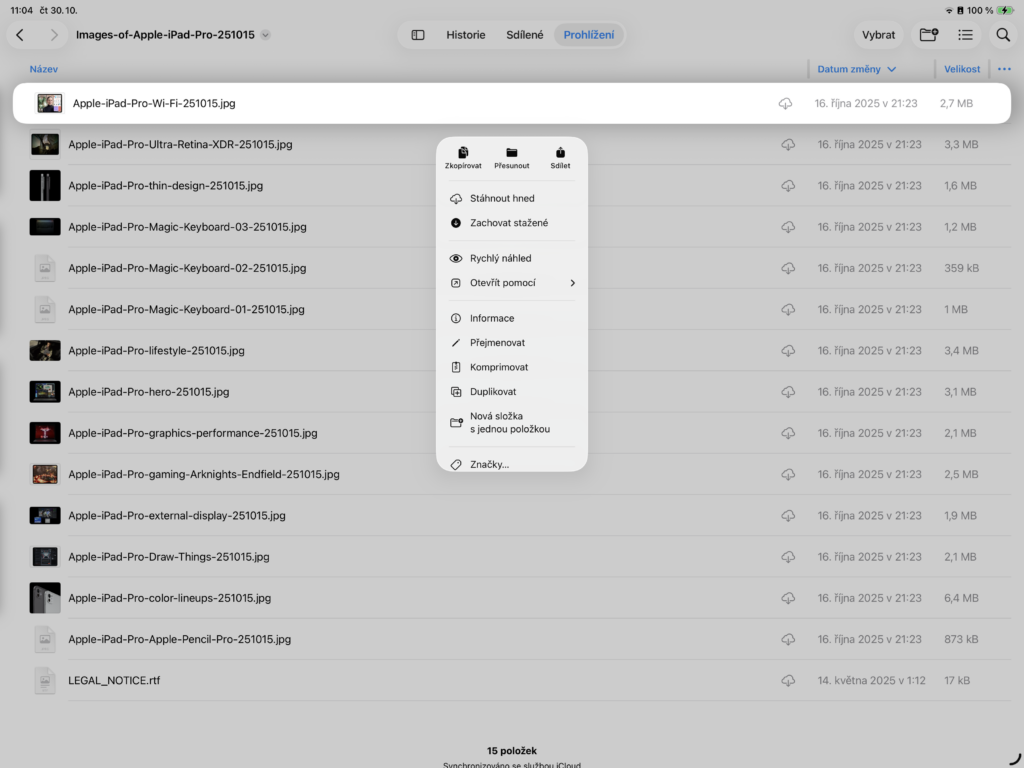Switch to the Historie tab
The image size is (1024, 768).
[466, 35]
